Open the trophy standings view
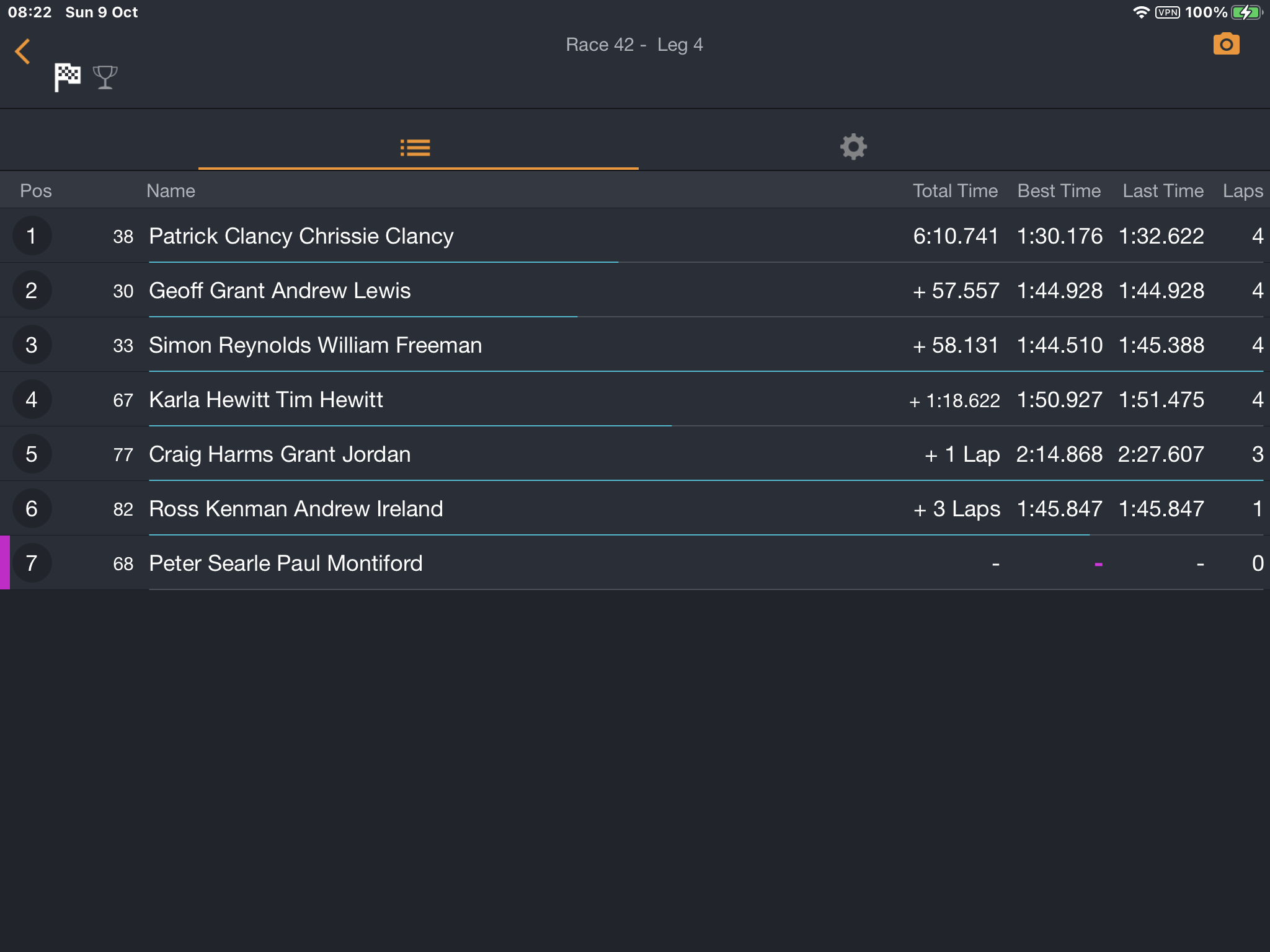The width and height of the screenshot is (1270, 952). pyautogui.click(x=105, y=77)
